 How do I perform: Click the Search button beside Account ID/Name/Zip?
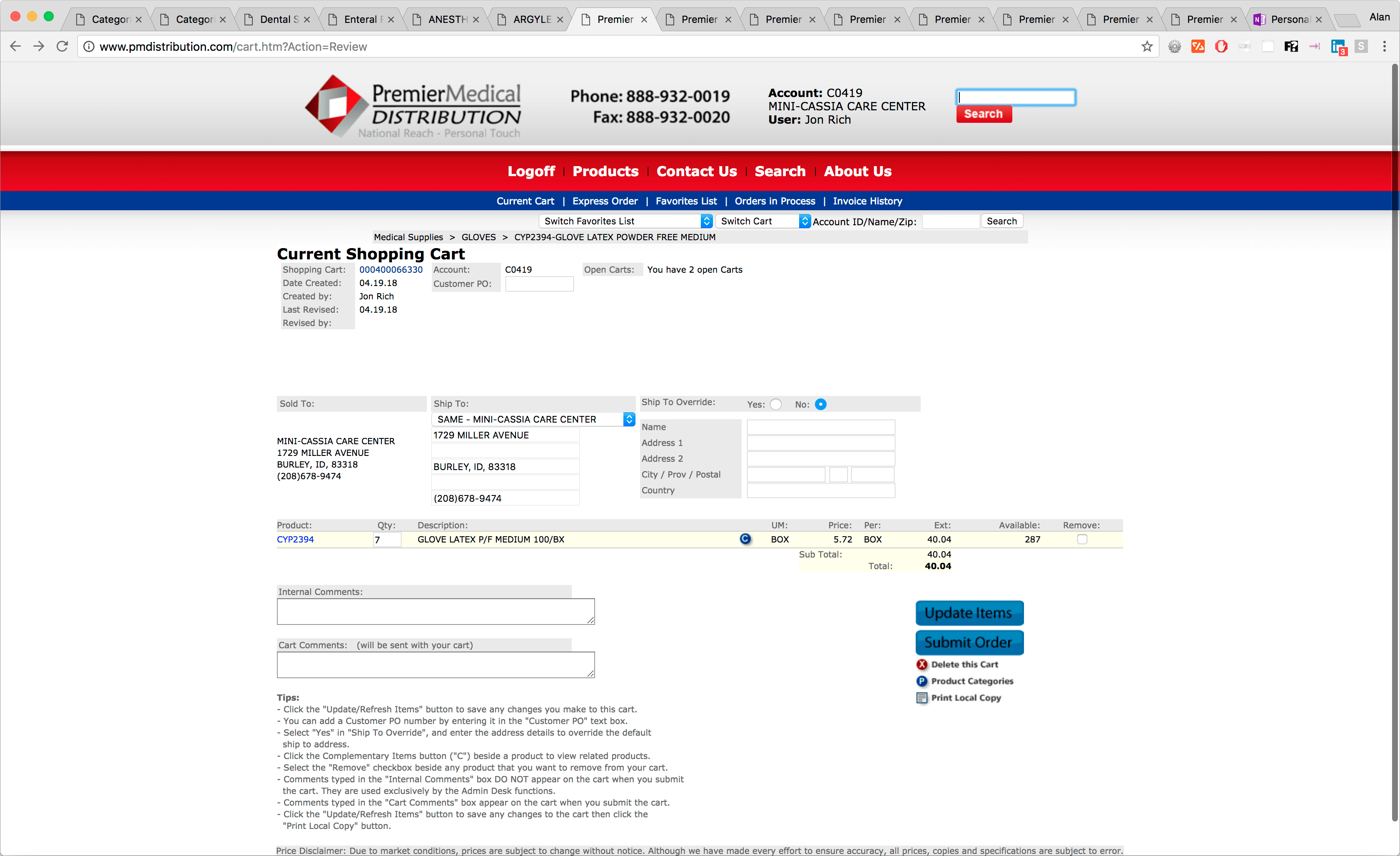click(1002, 221)
